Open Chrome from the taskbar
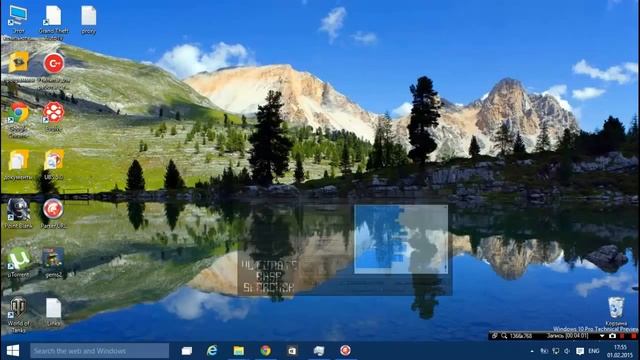Image resolution: width=640 pixels, height=360 pixels. [x=265, y=351]
